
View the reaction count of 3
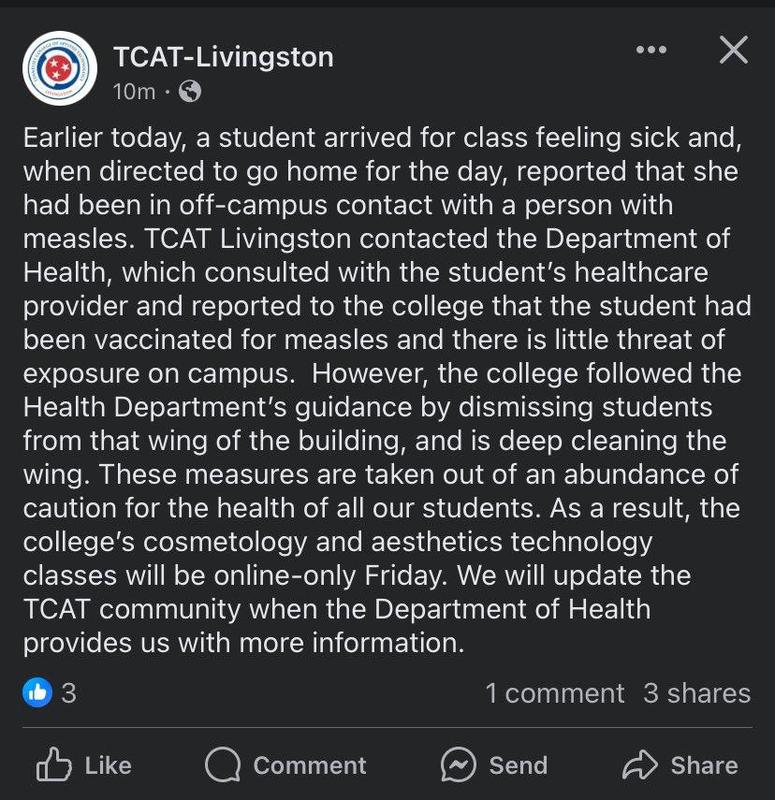coord(68,692)
